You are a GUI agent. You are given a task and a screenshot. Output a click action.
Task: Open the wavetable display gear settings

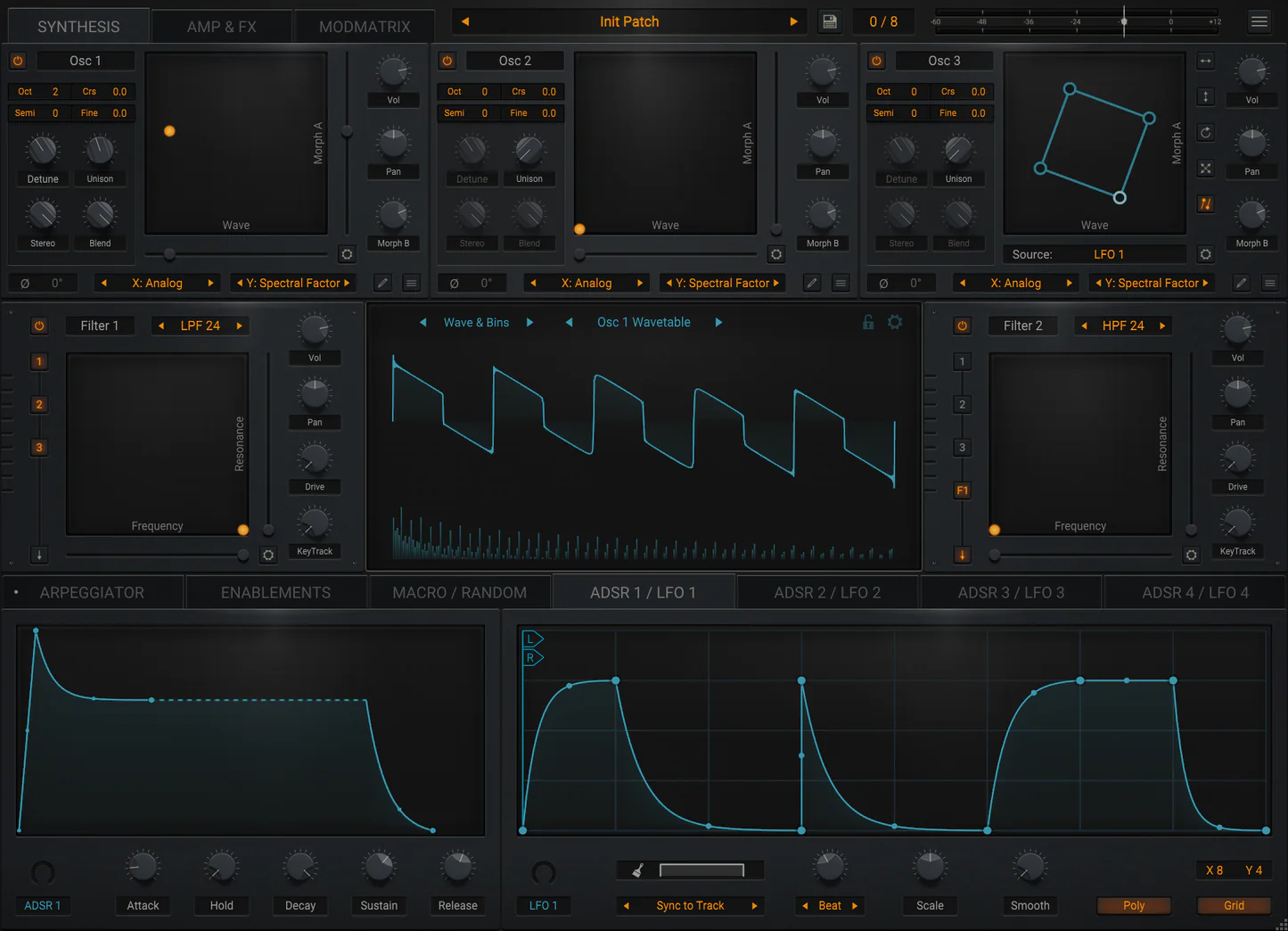click(x=895, y=322)
